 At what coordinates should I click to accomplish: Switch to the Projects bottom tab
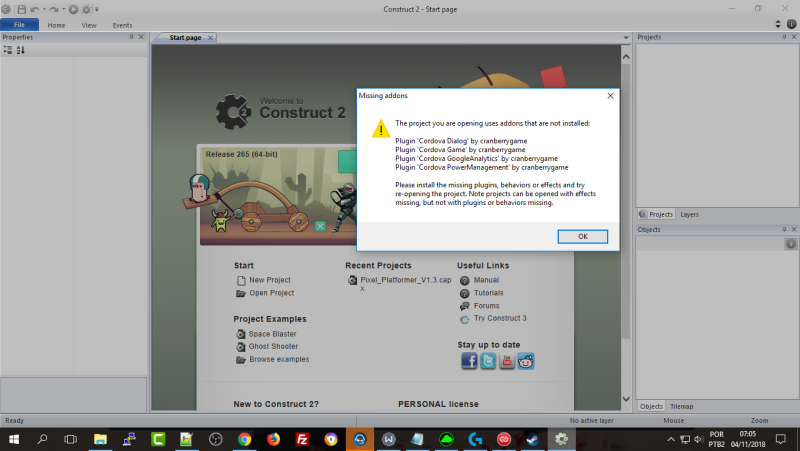[657, 214]
